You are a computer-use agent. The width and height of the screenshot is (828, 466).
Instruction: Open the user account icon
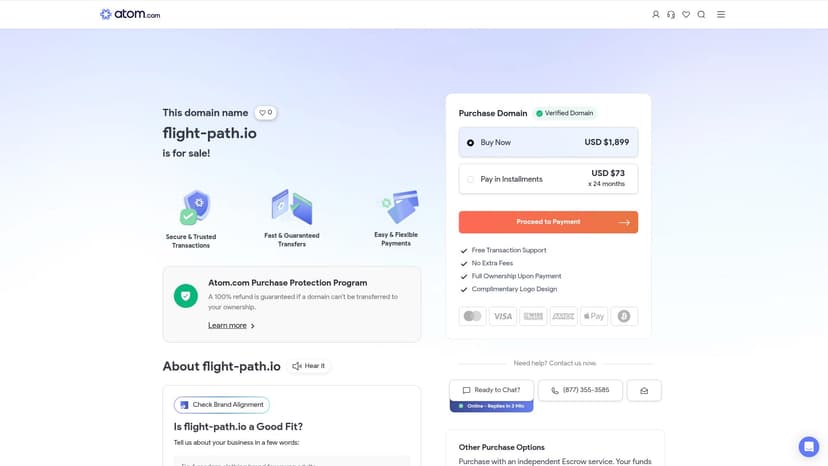[x=656, y=14]
